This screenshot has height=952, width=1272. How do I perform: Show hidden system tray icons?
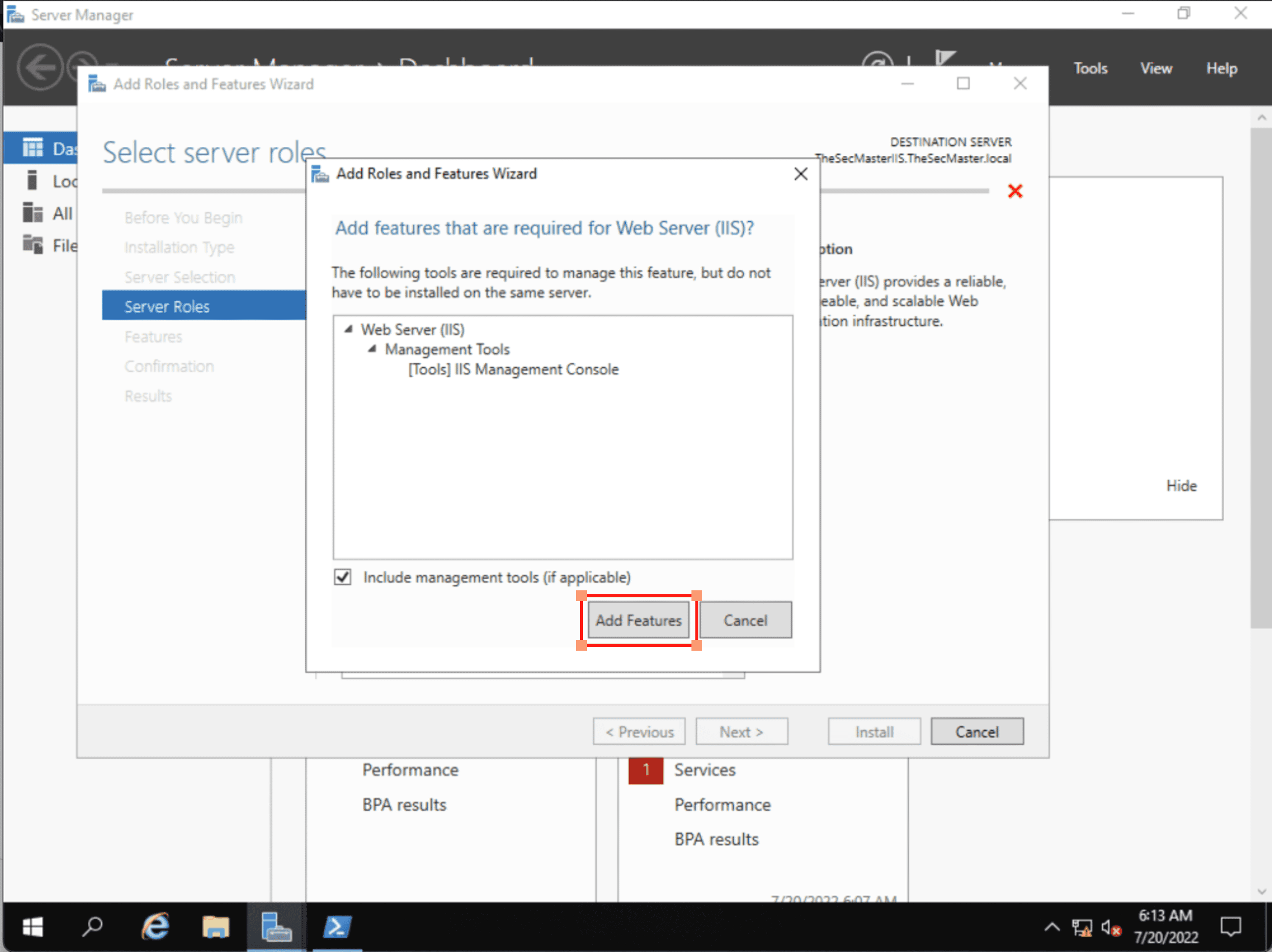click(1052, 926)
